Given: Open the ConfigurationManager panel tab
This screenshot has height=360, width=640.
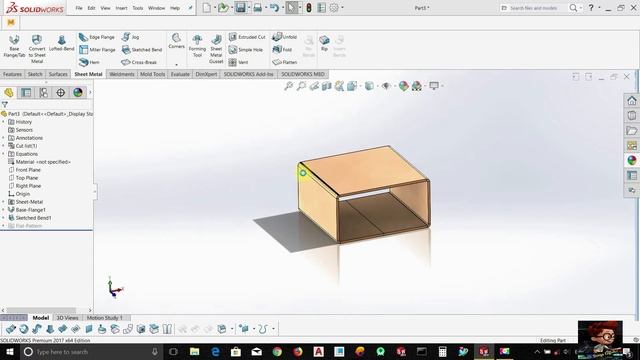Looking at the screenshot, I should [x=43, y=93].
